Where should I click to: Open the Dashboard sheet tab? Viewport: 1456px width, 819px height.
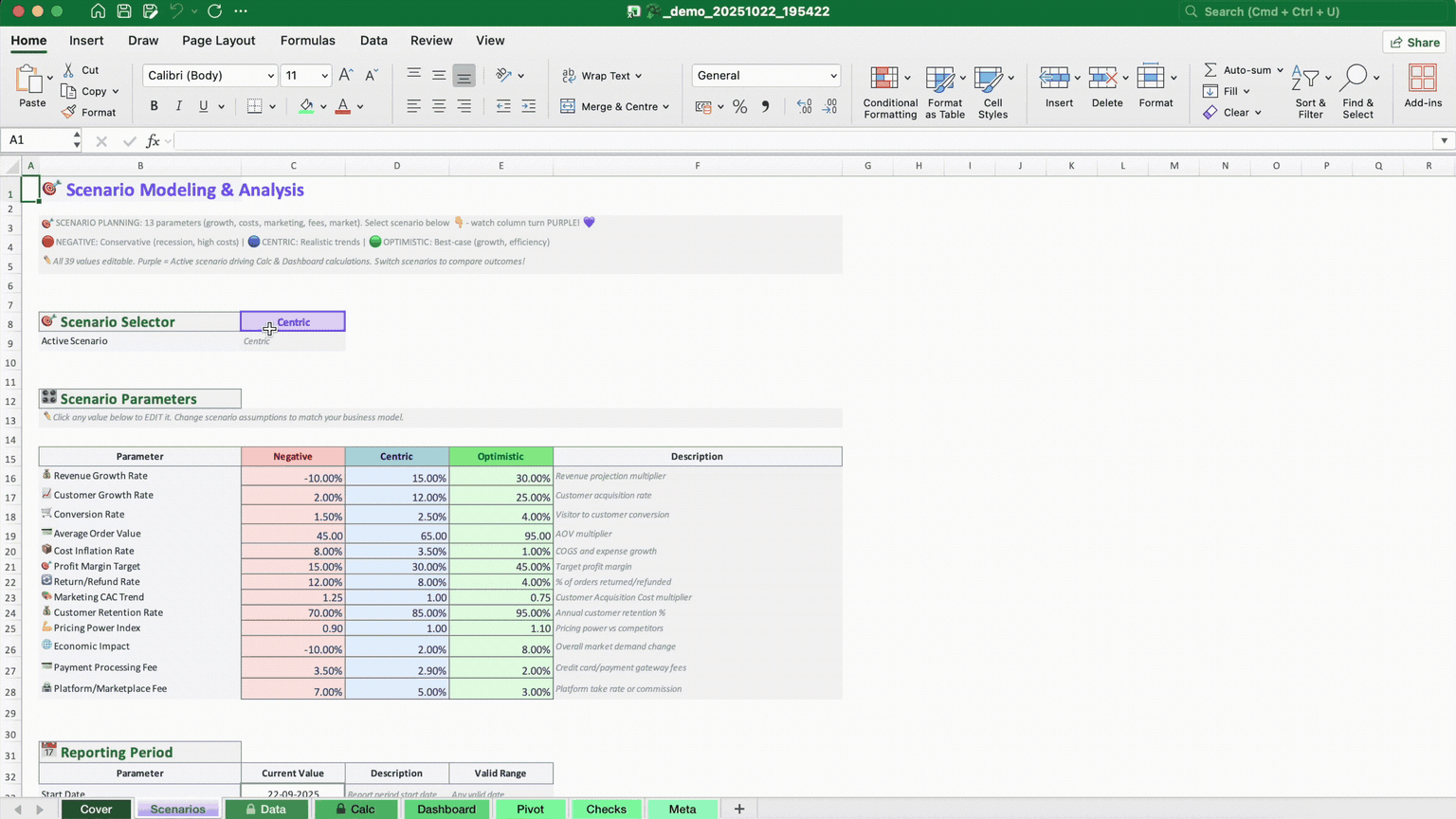pyautogui.click(x=446, y=809)
